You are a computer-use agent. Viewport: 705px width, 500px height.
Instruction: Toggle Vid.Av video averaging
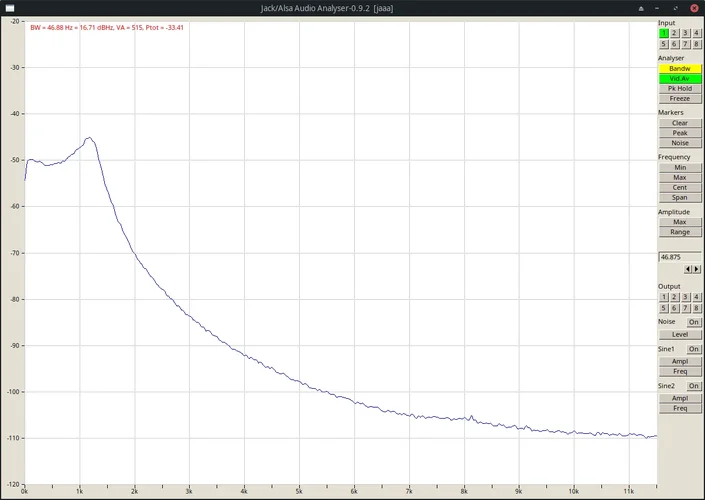[679, 78]
